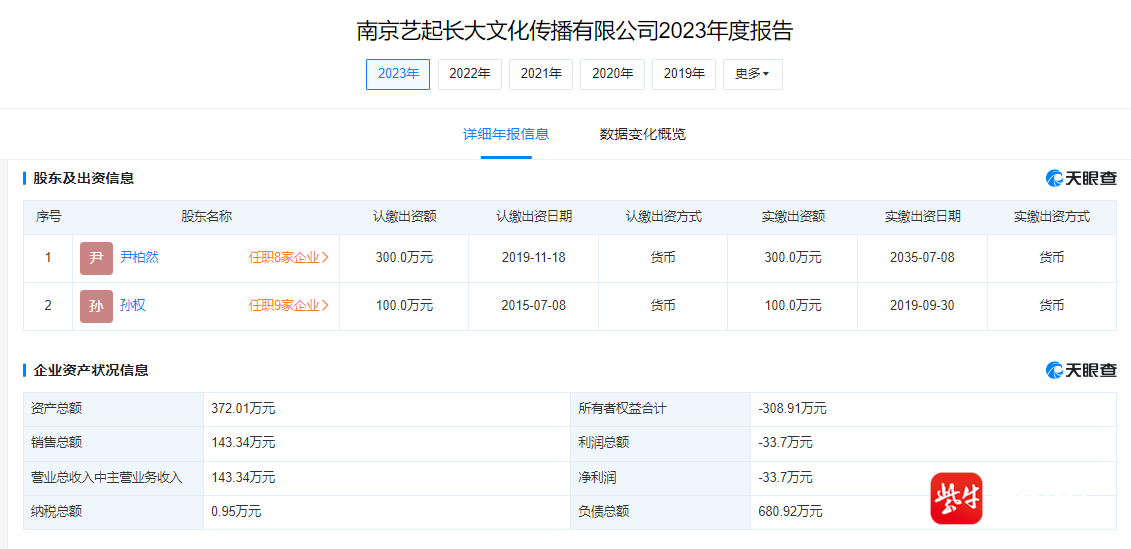Open the 更多 years dropdown
The height and width of the screenshot is (549, 1131).
(752, 74)
